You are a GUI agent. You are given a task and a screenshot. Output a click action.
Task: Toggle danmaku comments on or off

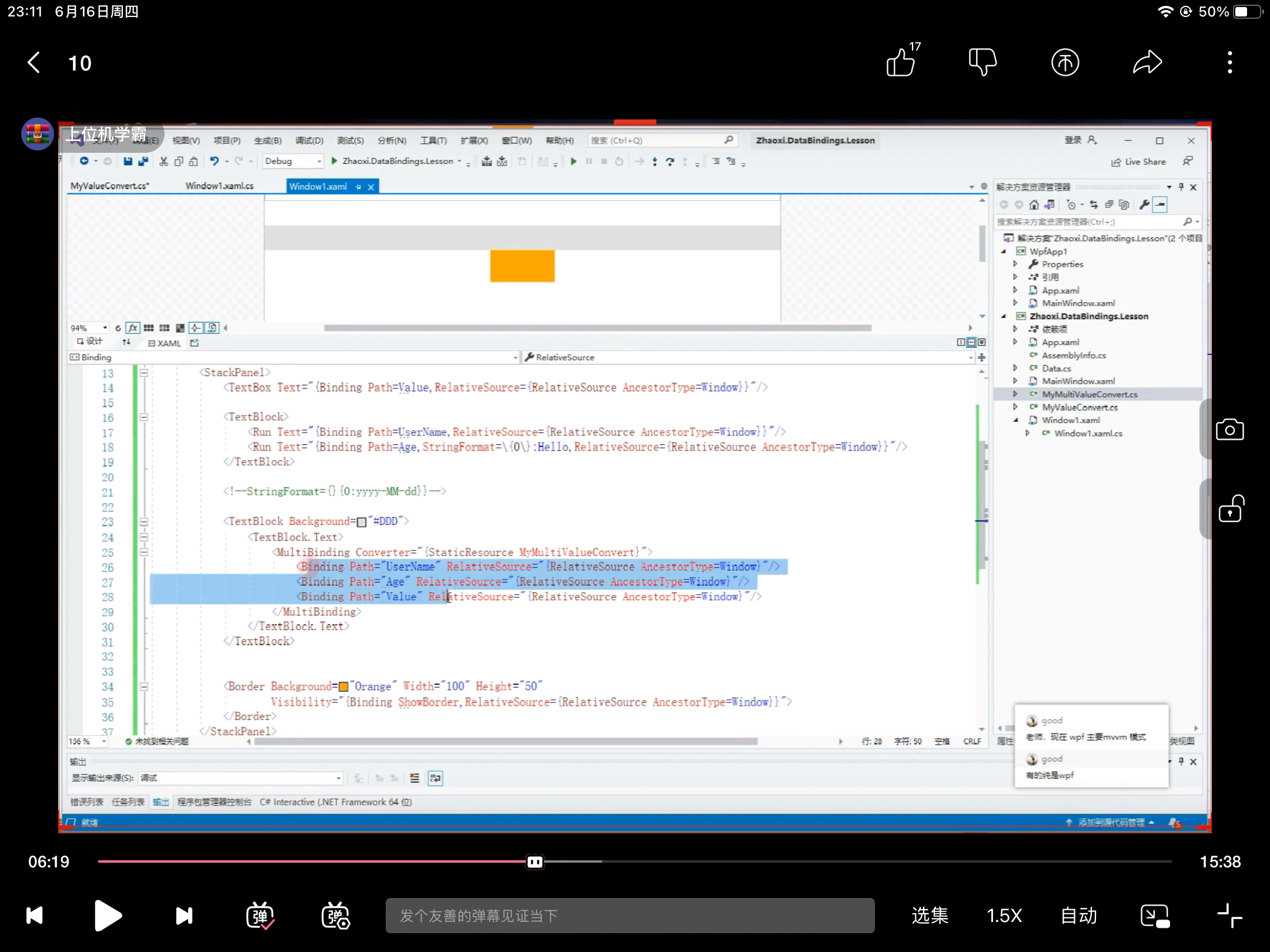click(x=260, y=916)
